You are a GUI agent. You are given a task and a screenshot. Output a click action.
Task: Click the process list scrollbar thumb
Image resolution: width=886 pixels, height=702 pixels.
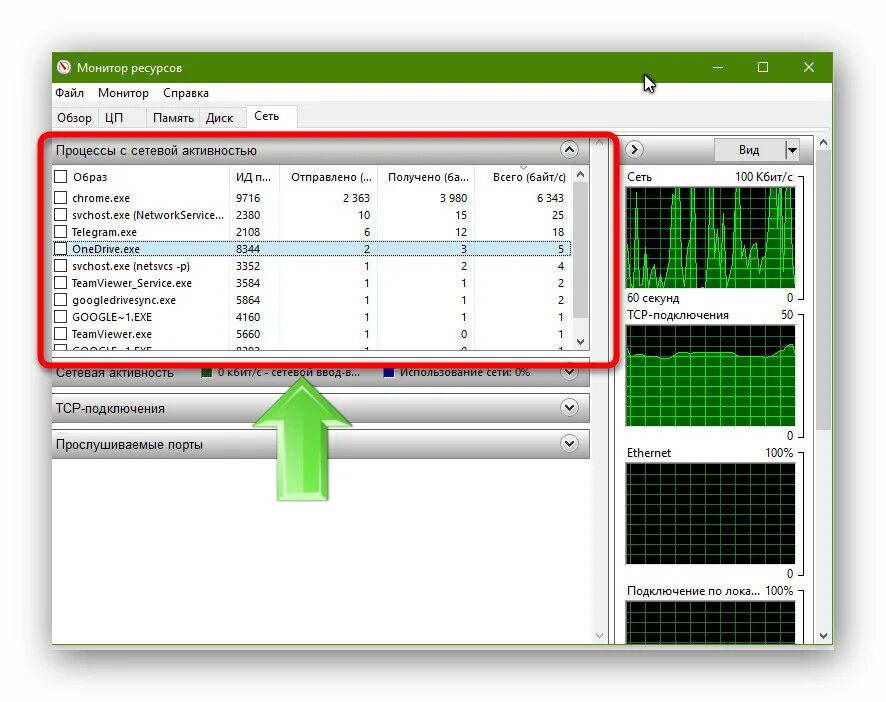tap(580, 249)
